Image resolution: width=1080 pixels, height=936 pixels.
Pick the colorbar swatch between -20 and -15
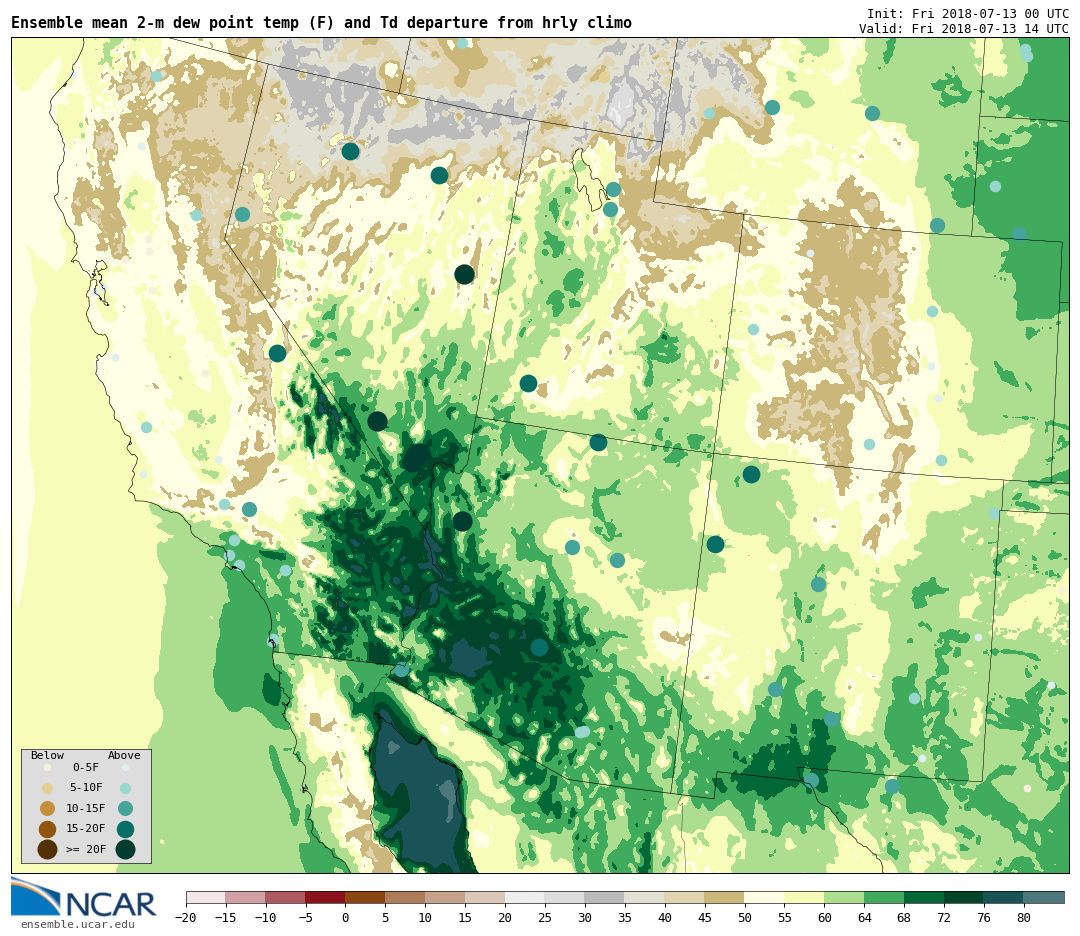[x=206, y=897]
